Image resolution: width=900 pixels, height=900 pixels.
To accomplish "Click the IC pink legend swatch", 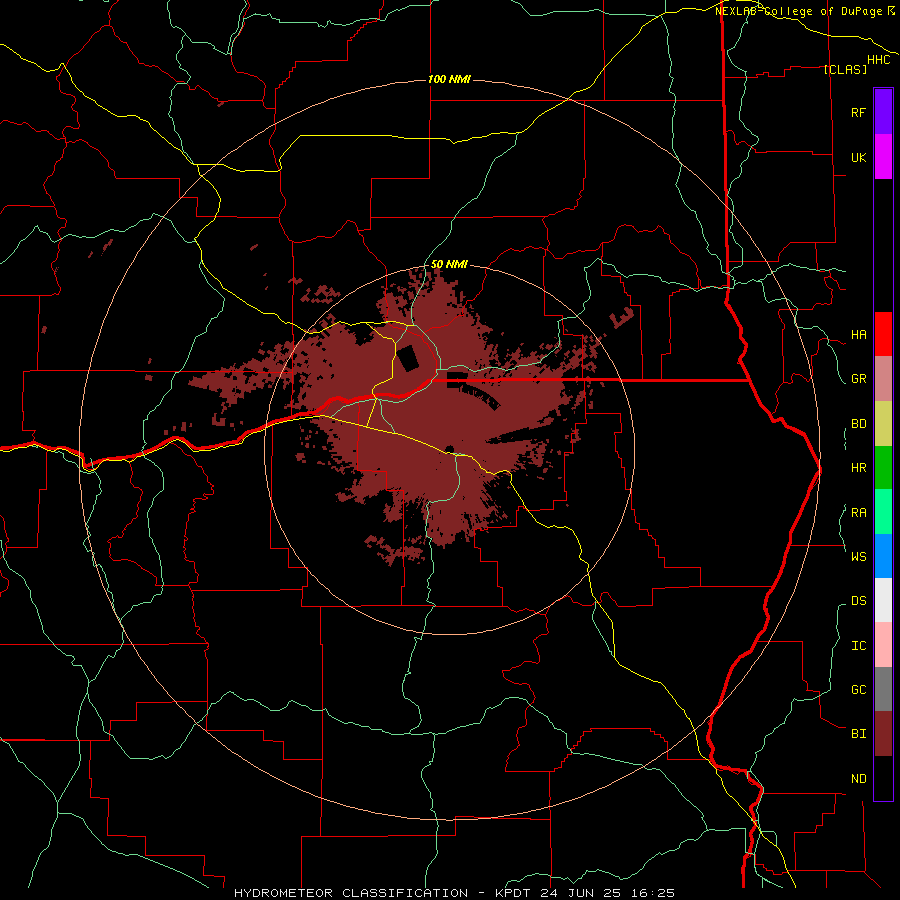I will pos(883,645).
